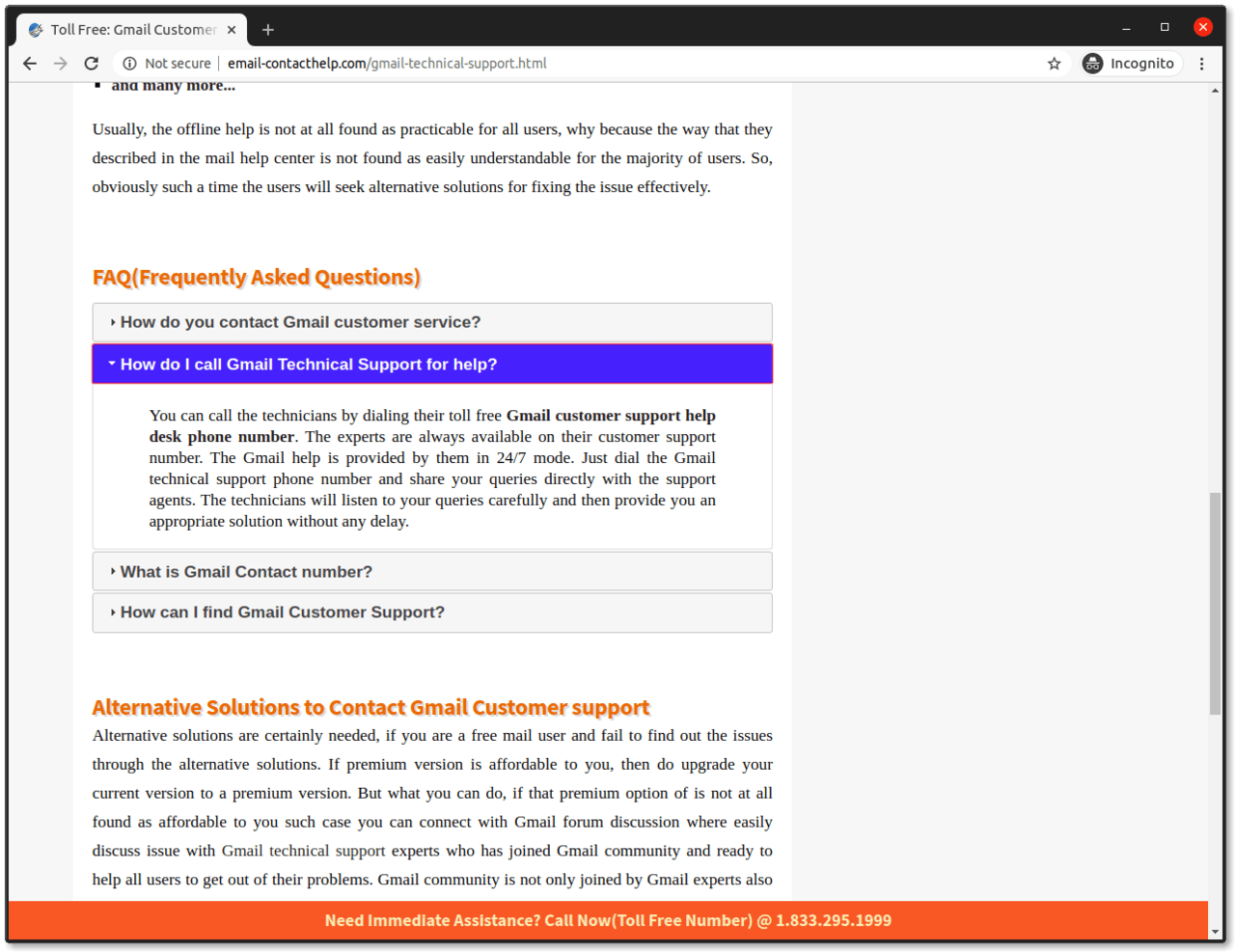
Task: Click the scrollbar down arrow
Action: pos(1215,933)
